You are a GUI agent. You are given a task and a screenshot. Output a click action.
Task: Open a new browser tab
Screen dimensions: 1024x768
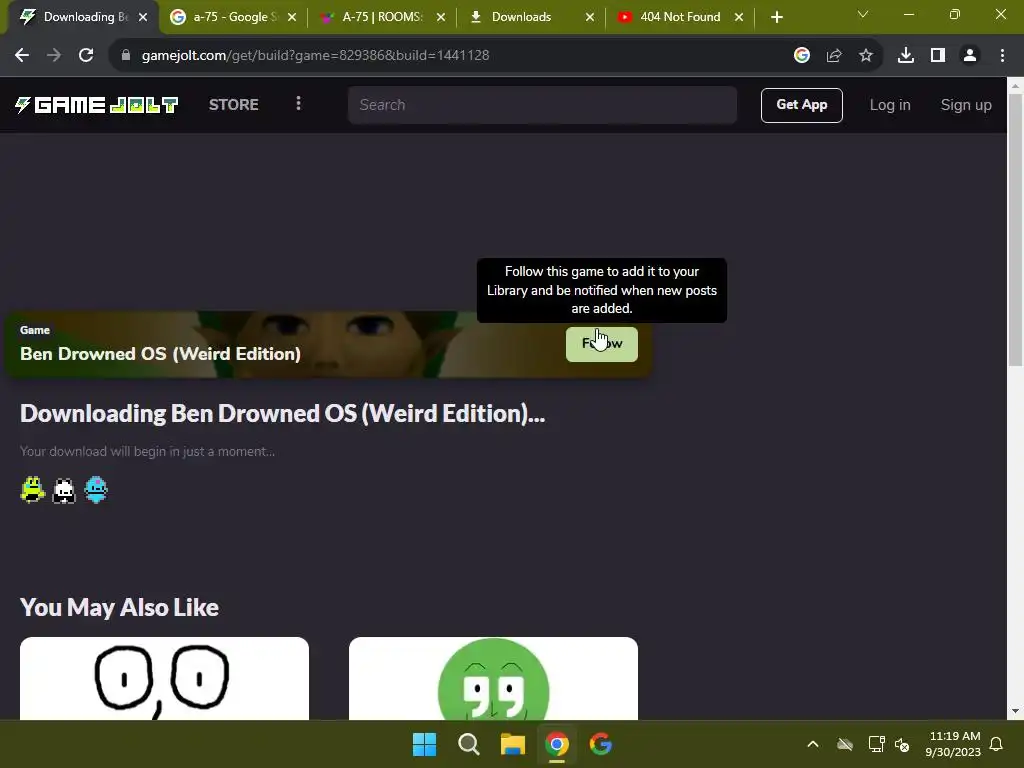776,17
